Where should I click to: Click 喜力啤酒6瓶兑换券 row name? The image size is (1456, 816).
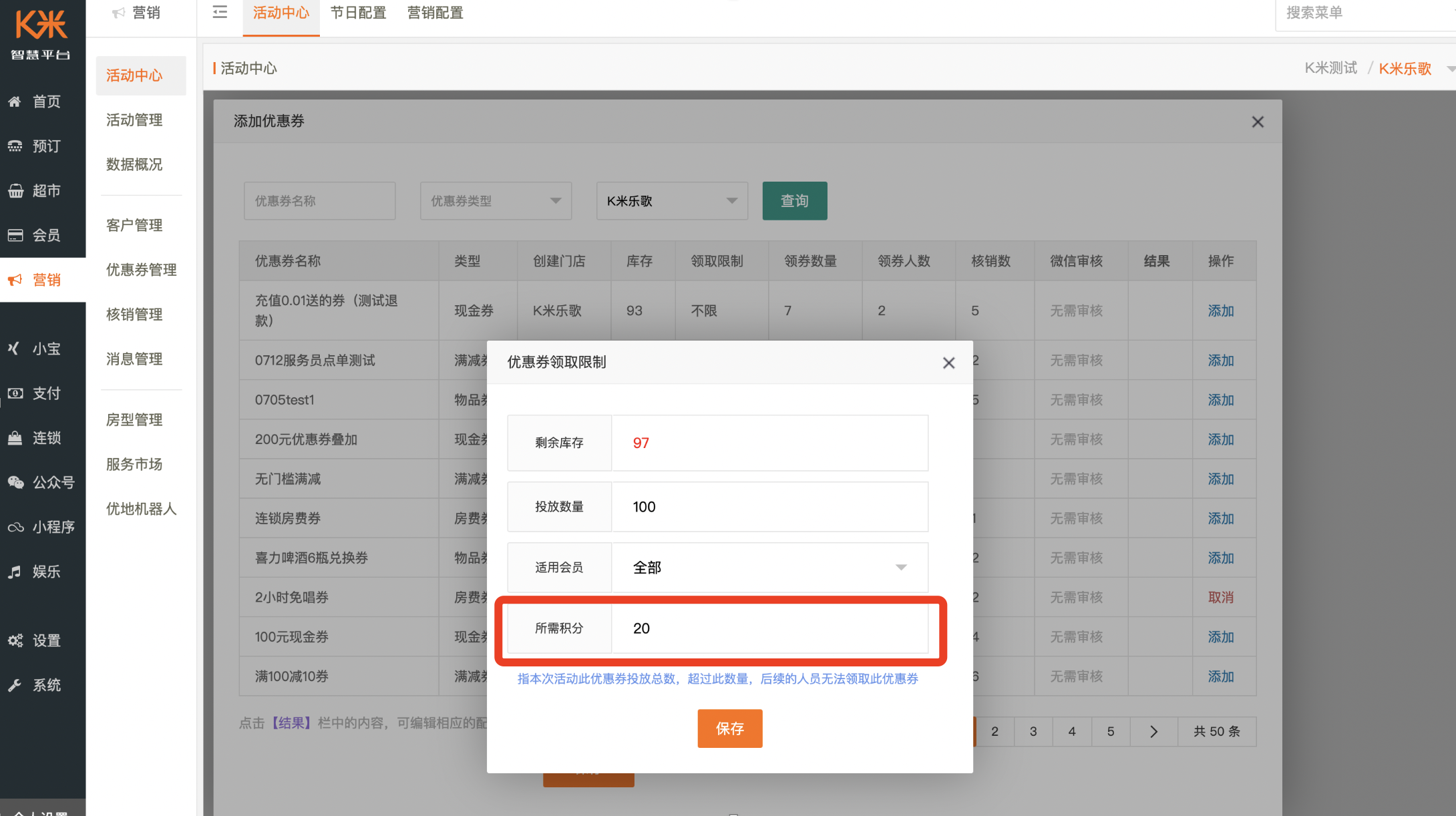point(311,558)
